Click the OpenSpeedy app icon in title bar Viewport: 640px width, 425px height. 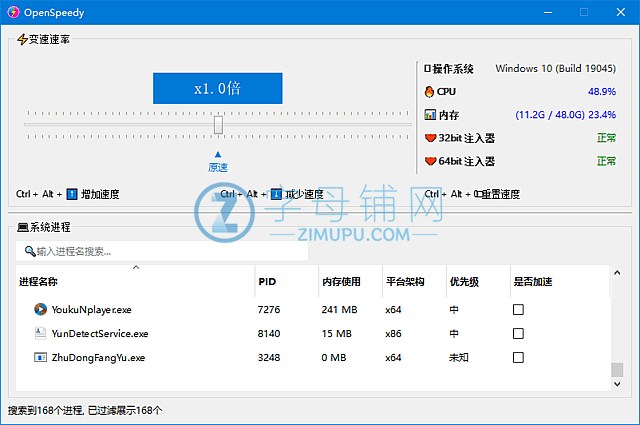click(15, 12)
